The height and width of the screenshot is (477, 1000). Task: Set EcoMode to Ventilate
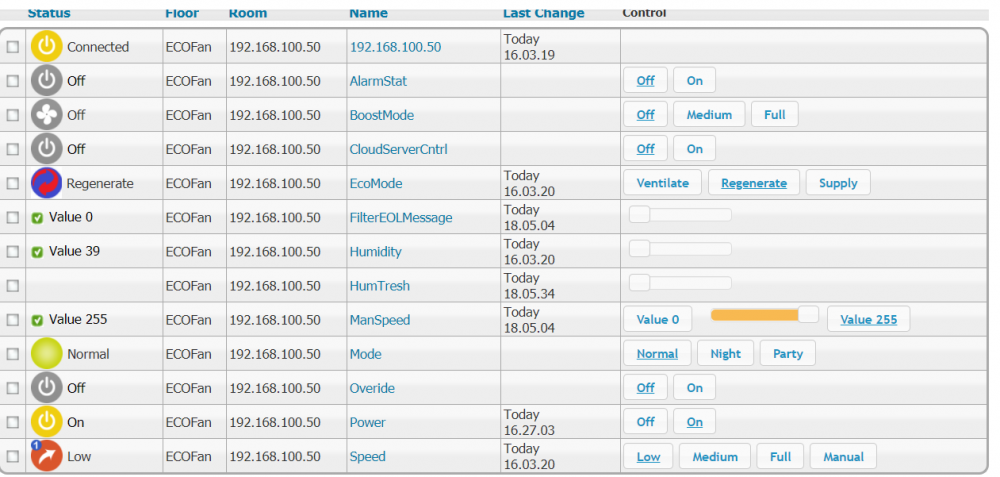[663, 183]
